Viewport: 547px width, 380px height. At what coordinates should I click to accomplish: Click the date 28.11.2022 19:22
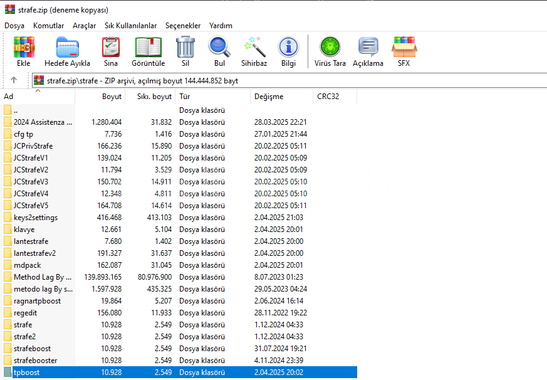pos(280,313)
